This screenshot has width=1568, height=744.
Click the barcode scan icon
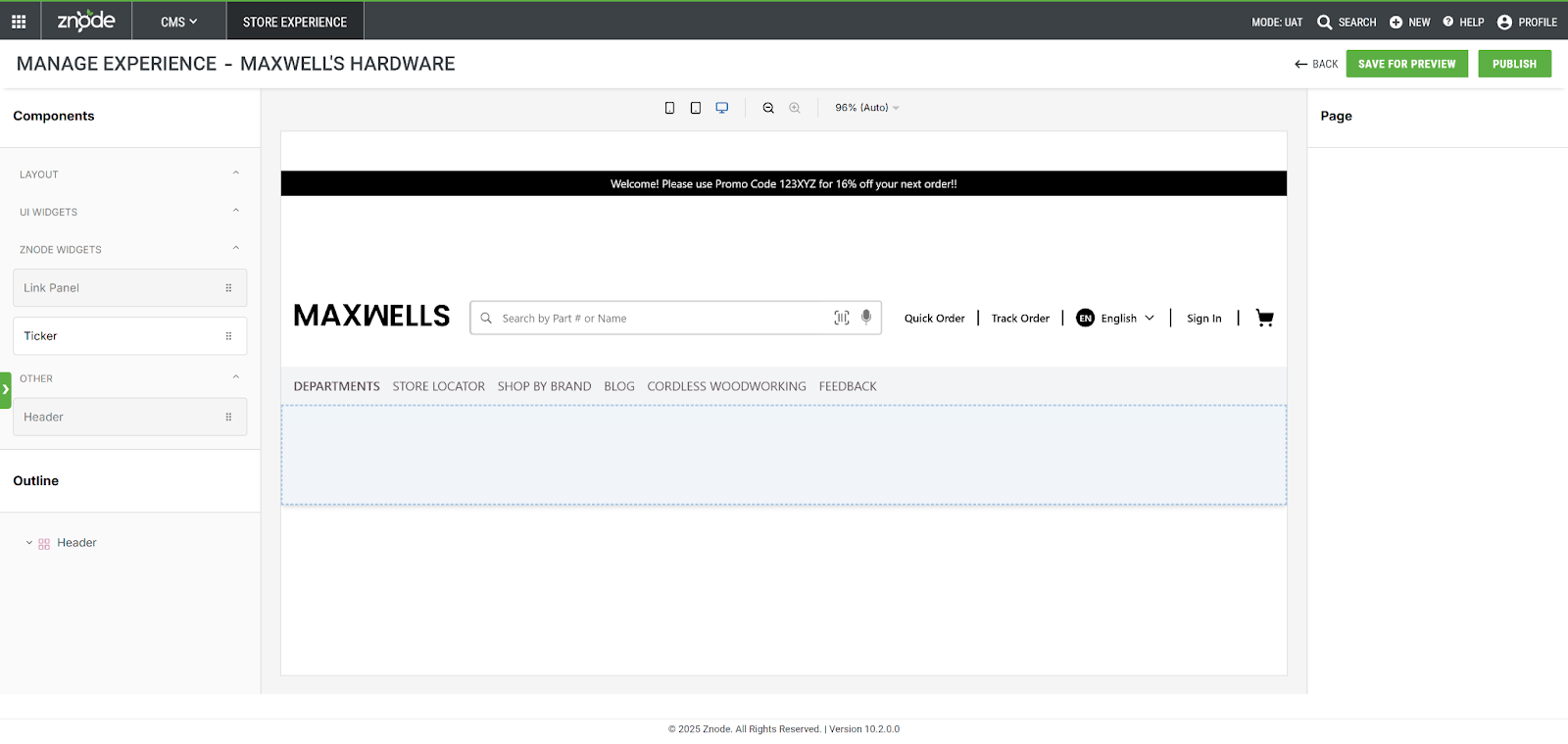[x=842, y=318]
